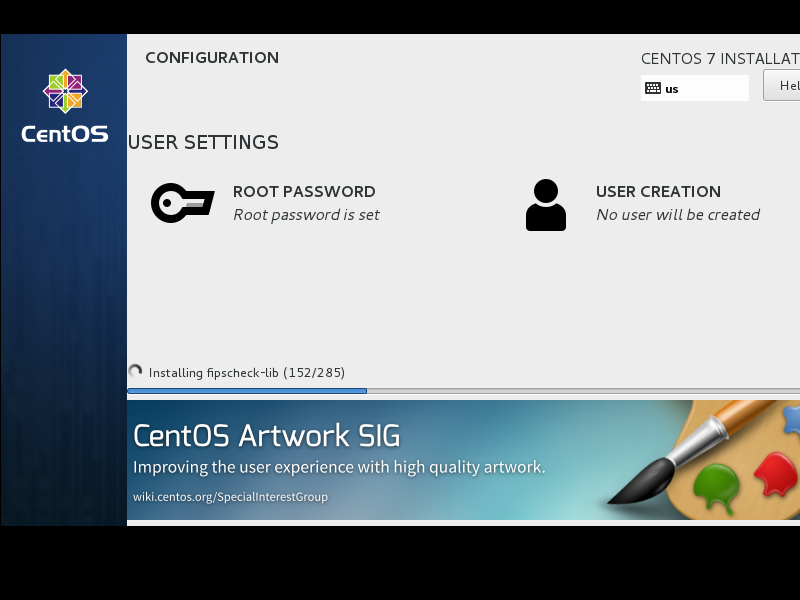The image size is (800, 600).
Task: Click the us keyboard layout field
Action: click(694, 88)
